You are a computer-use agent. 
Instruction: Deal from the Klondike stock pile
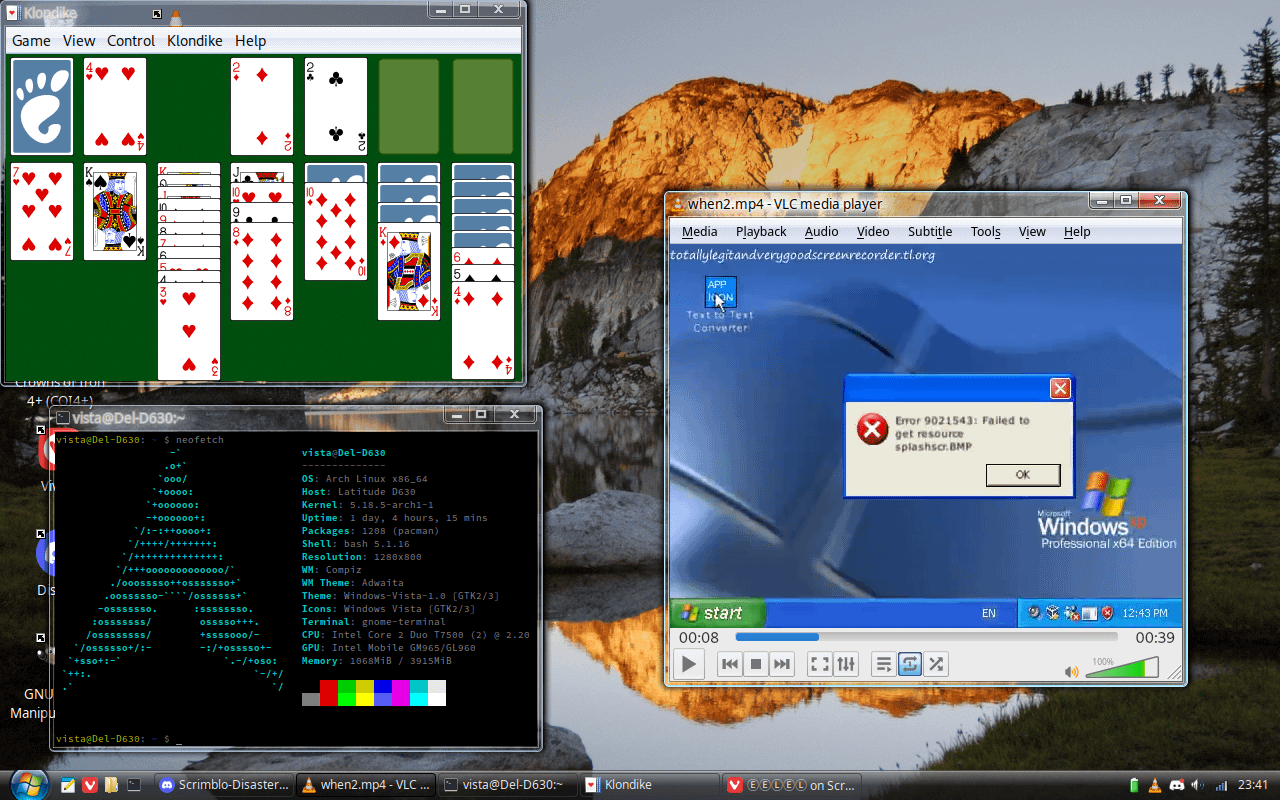click(x=42, y=106)
